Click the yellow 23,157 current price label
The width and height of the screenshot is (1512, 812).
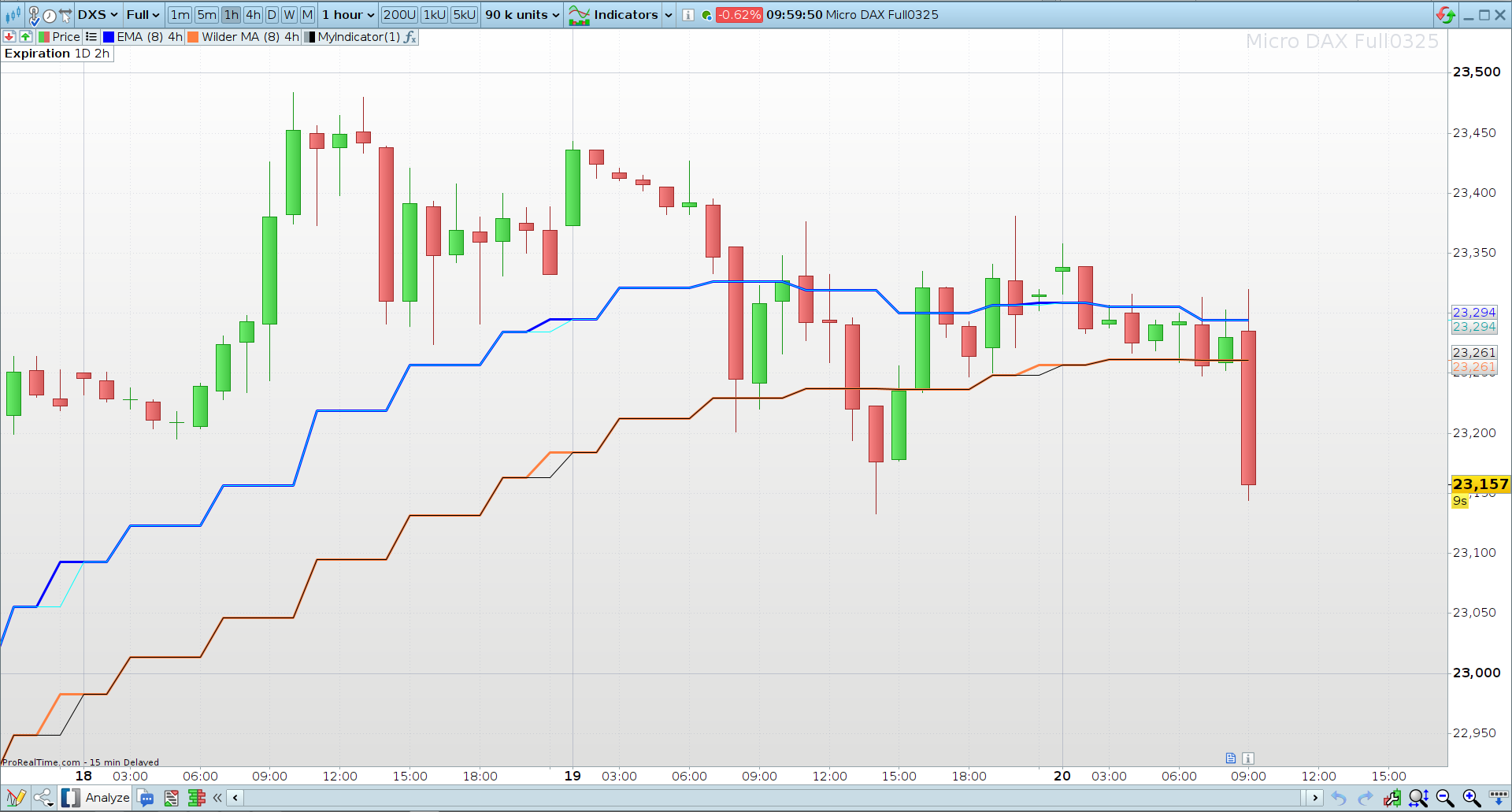click(x=1480, y=484)
